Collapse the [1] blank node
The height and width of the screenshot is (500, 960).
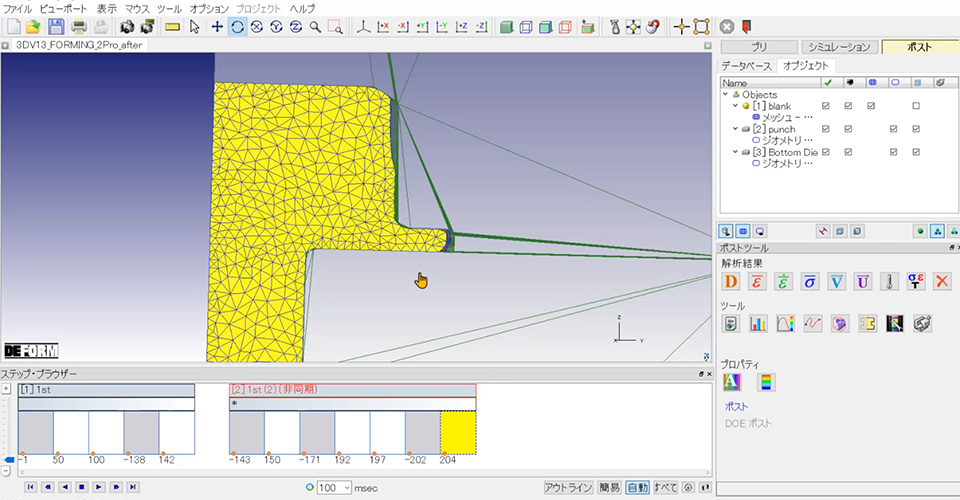click(x=736, y=106)
